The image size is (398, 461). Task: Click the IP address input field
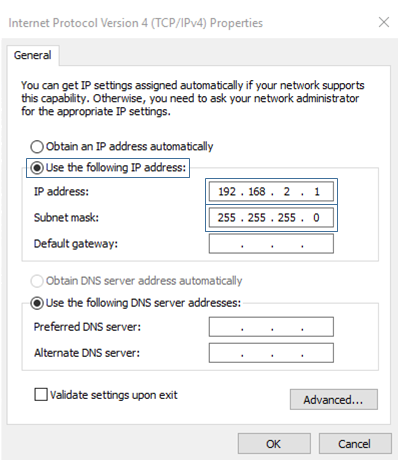[271, 191]
